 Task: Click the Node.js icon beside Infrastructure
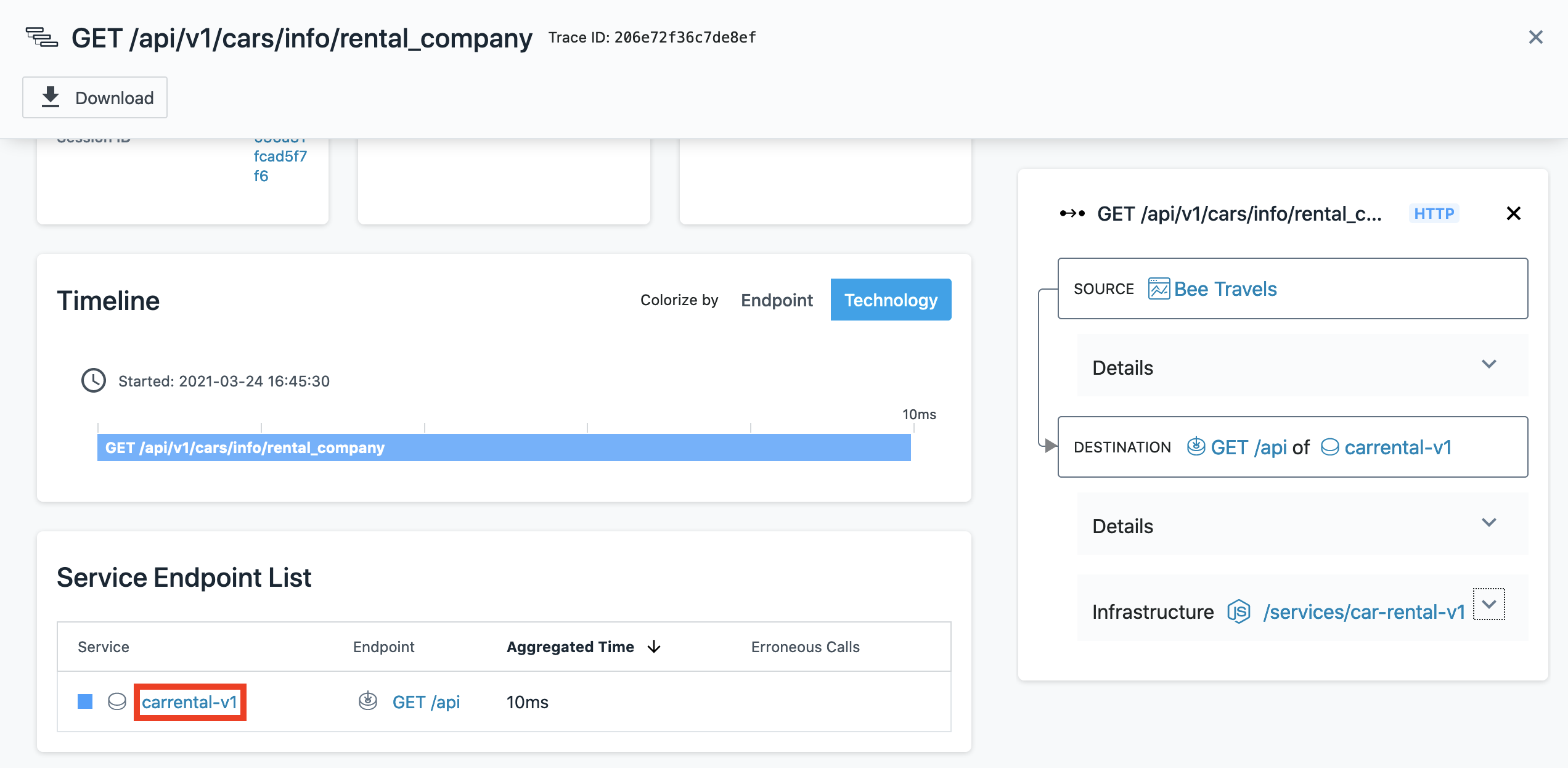(x=1238, y=611)
